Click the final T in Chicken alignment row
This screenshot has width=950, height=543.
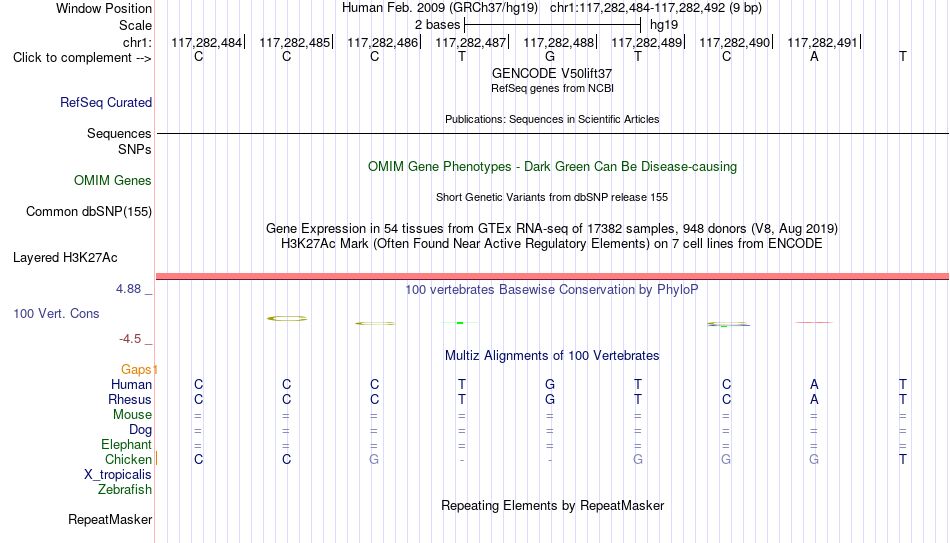[903, 459]
